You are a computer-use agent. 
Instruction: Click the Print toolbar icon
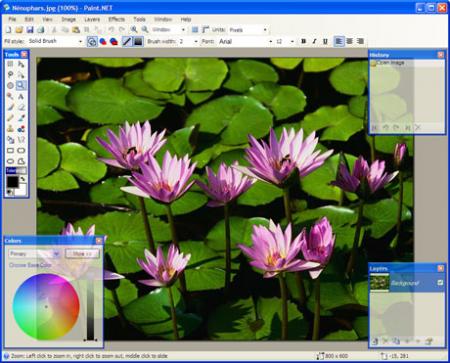[x=41, y=30]
